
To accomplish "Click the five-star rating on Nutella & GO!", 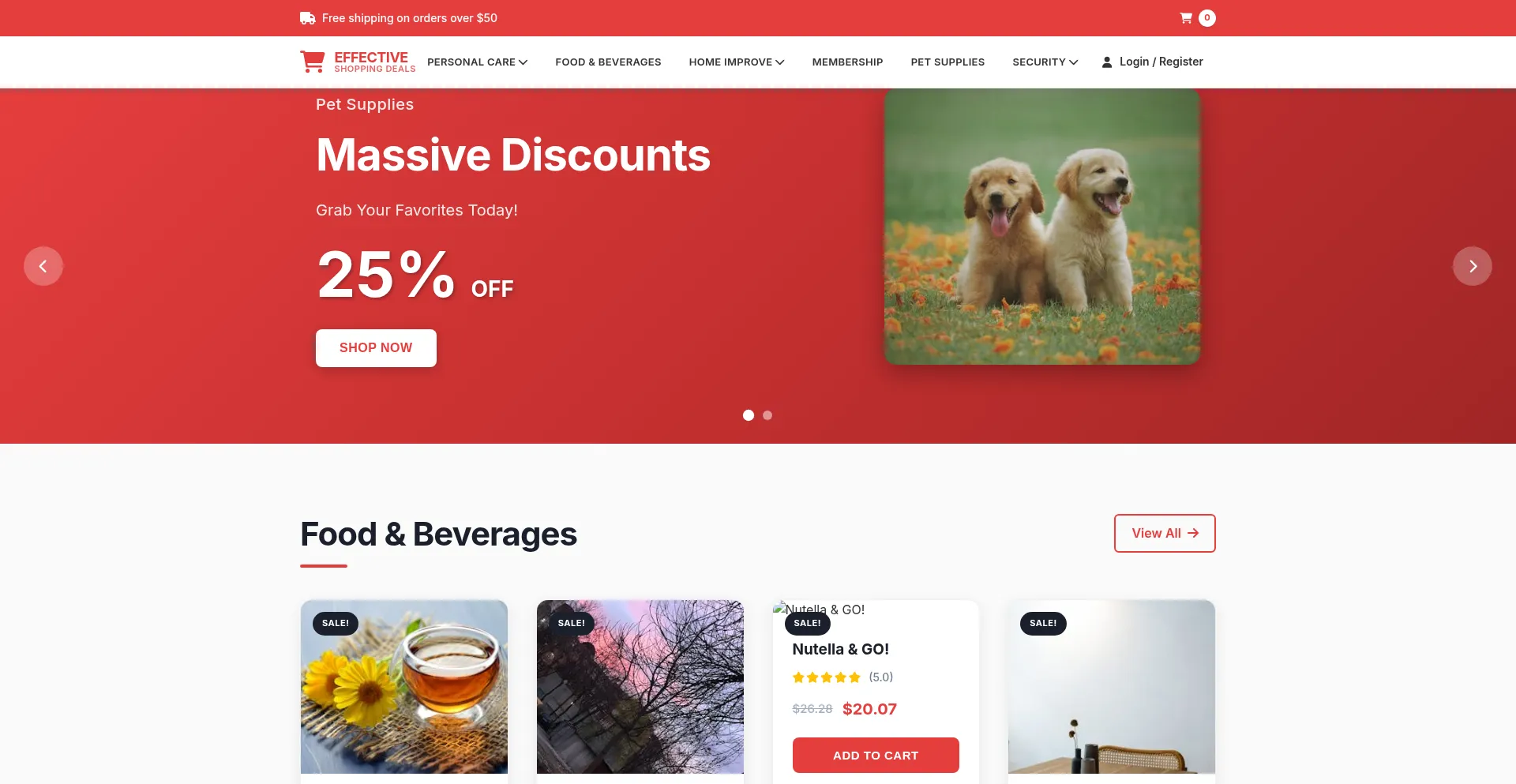I will 827,677.
